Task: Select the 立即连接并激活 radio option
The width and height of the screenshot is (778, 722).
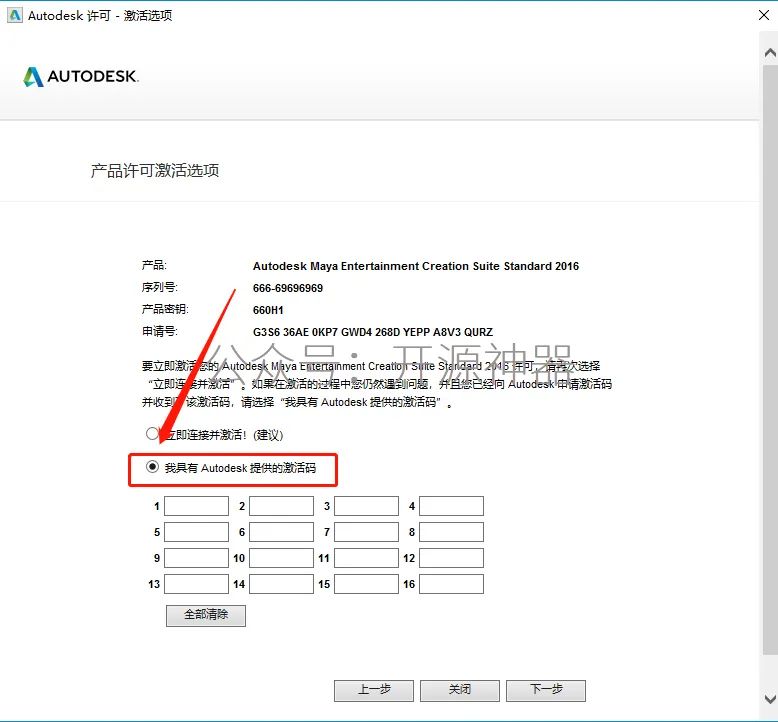Action: 152,434
